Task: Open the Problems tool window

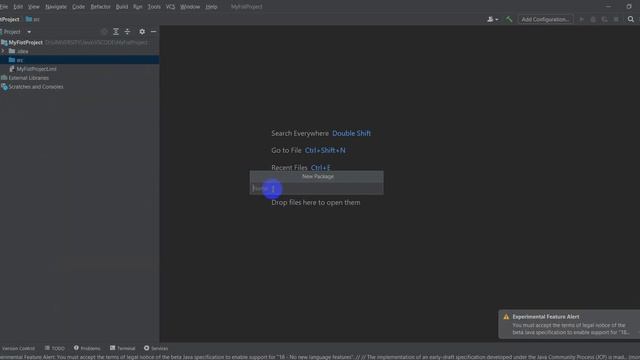Action: click(x=87, y=348)
